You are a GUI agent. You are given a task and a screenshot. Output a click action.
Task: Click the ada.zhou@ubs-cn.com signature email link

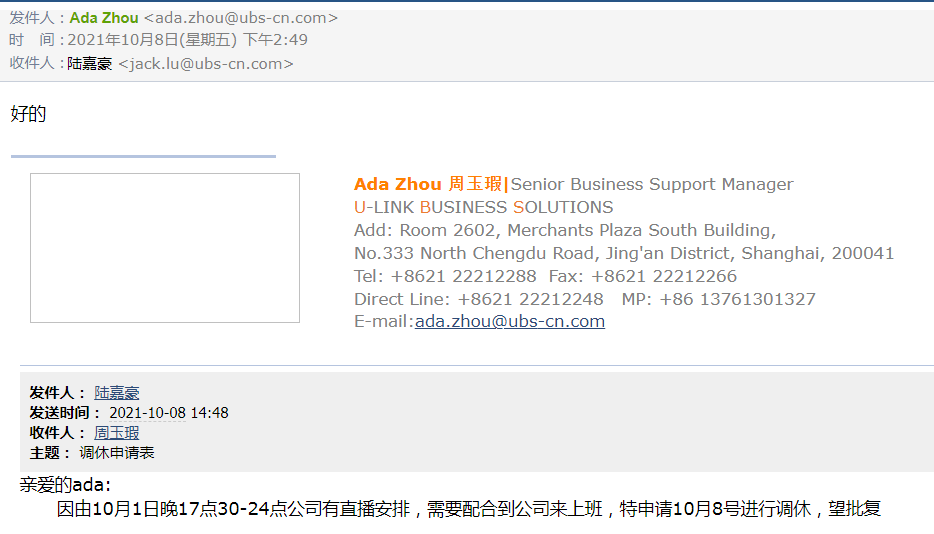coord(509,322)
